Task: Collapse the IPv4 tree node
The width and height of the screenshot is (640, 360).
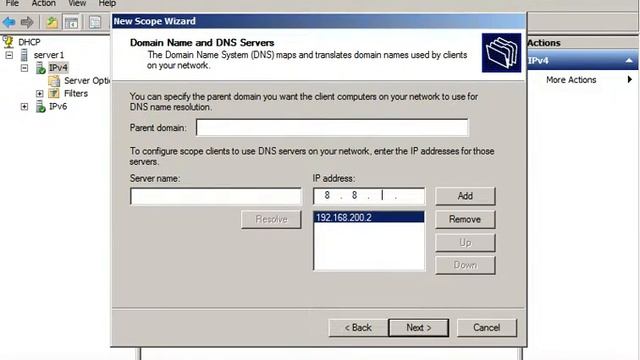Action: 24,68
